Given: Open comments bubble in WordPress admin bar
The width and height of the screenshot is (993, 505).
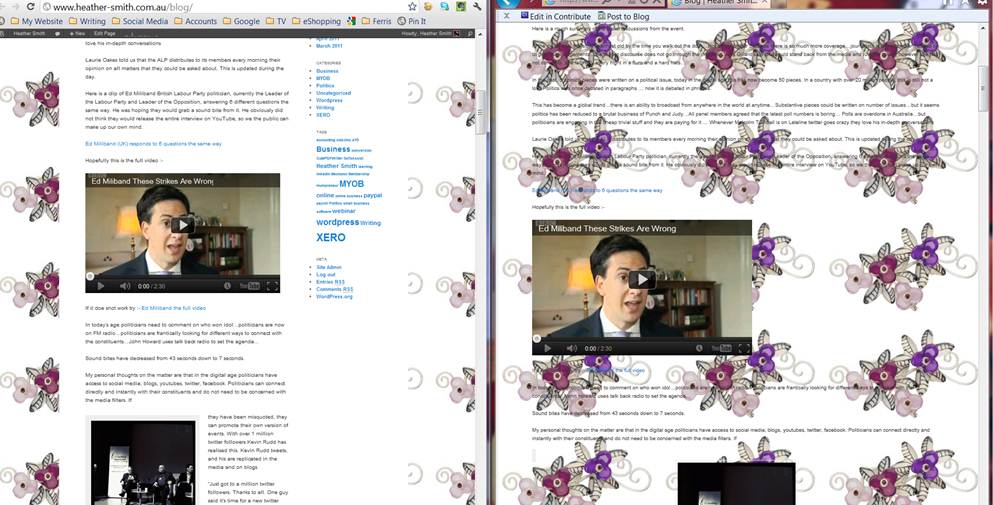Looking at the screenshot, I should pyautogui.click(x=58, y=33).
